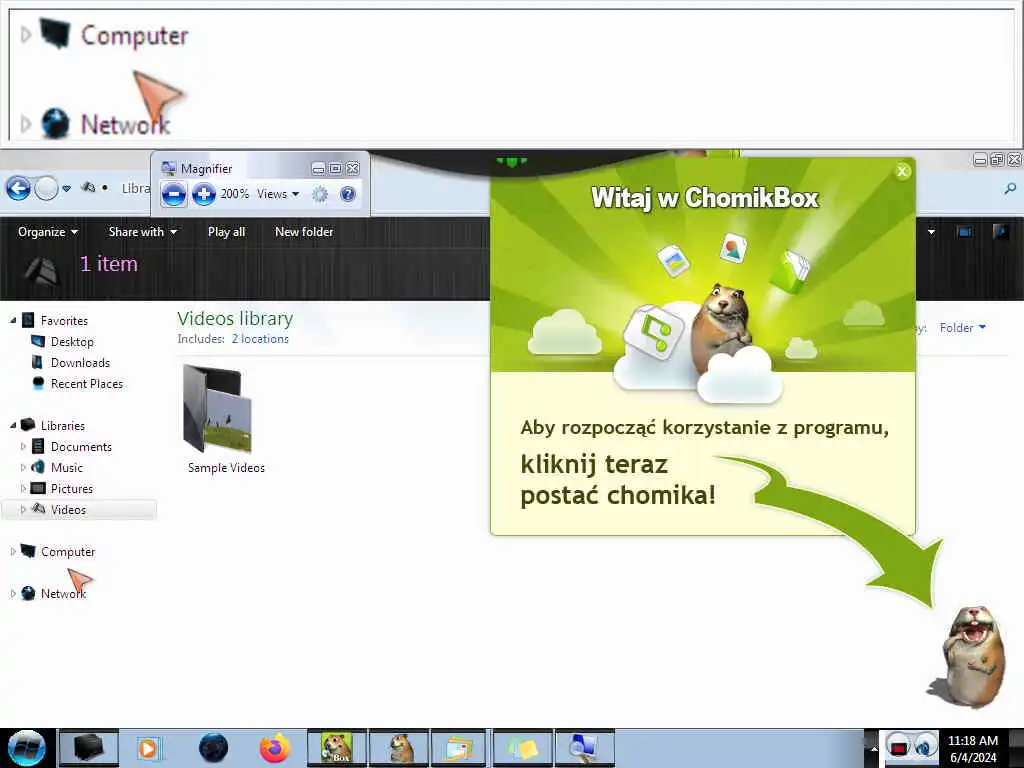Expand Network in the navigation pane
1024x768 pixels.
pyautogui.click(x=13, y=594)
